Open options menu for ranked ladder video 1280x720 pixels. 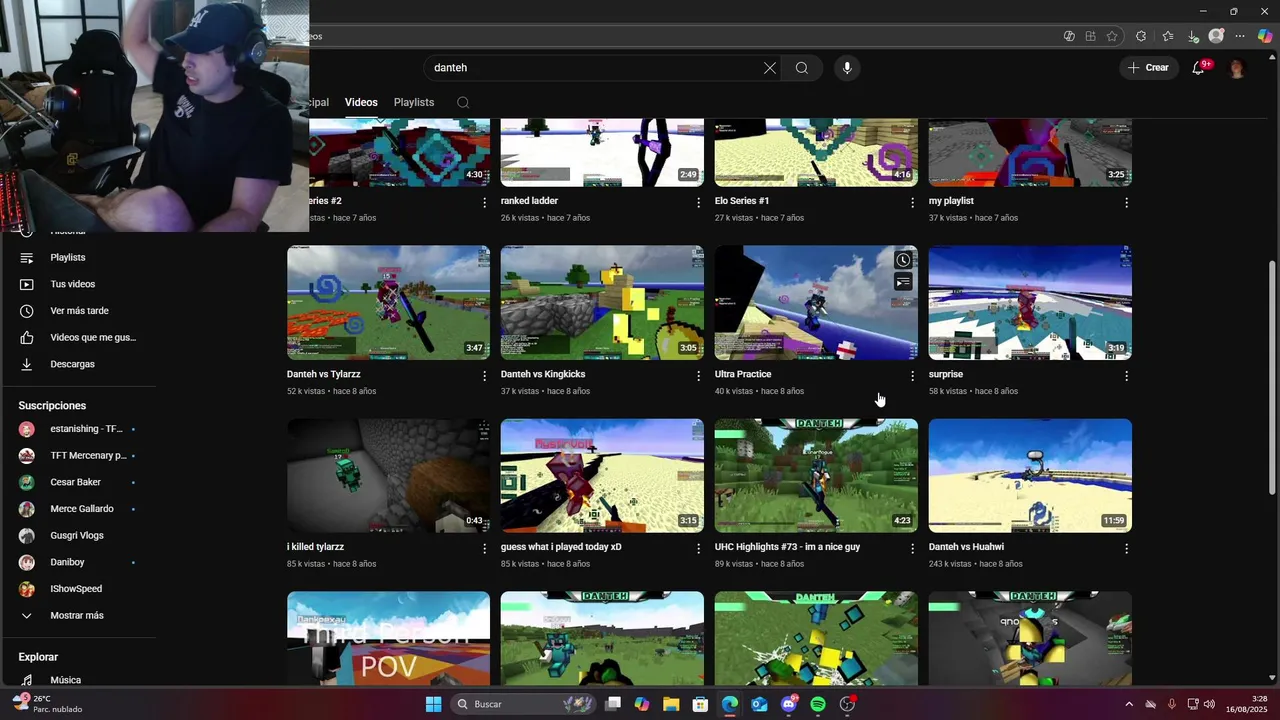[698, 203]
